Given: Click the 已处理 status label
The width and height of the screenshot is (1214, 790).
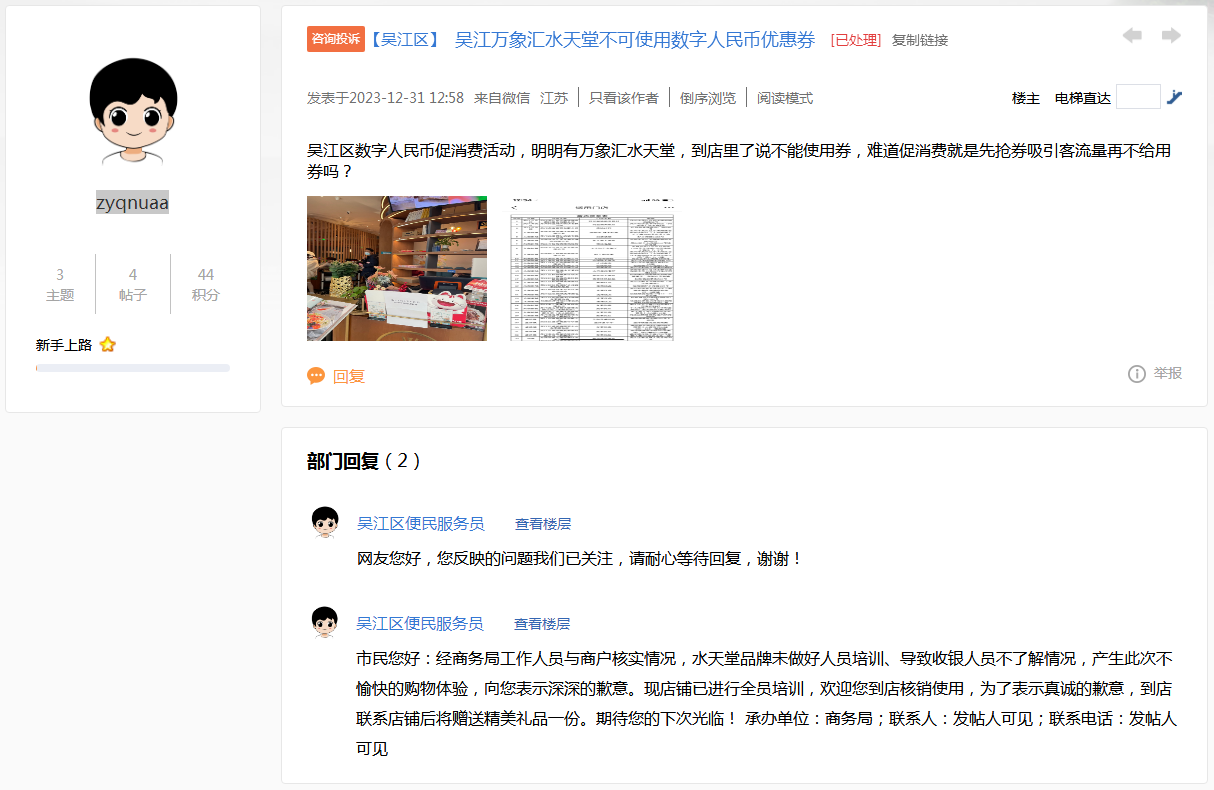Looking at the screenshot, I should tap(856, 40).
